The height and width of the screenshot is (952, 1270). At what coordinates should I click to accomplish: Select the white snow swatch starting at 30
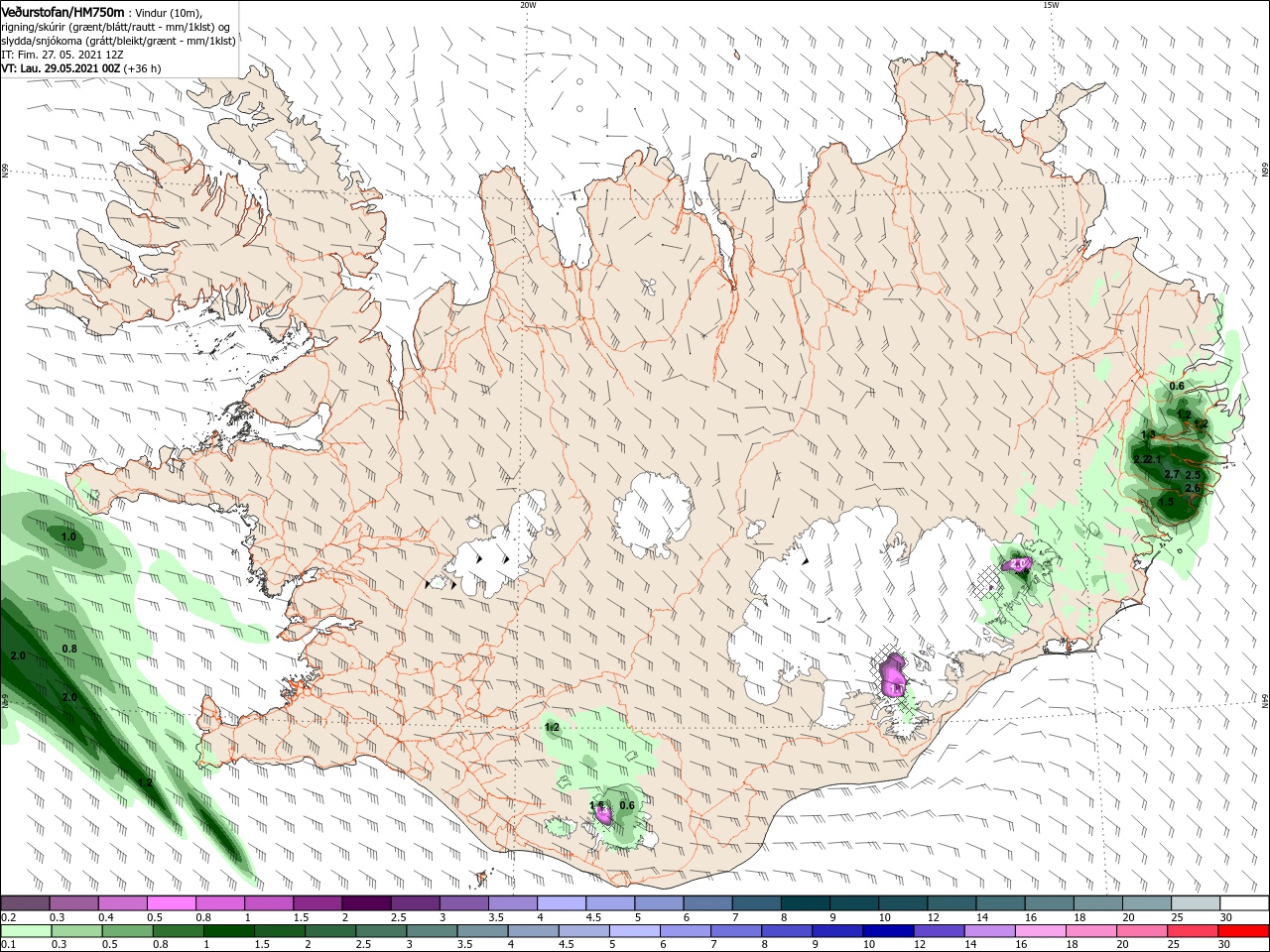tap(1242, 903)
